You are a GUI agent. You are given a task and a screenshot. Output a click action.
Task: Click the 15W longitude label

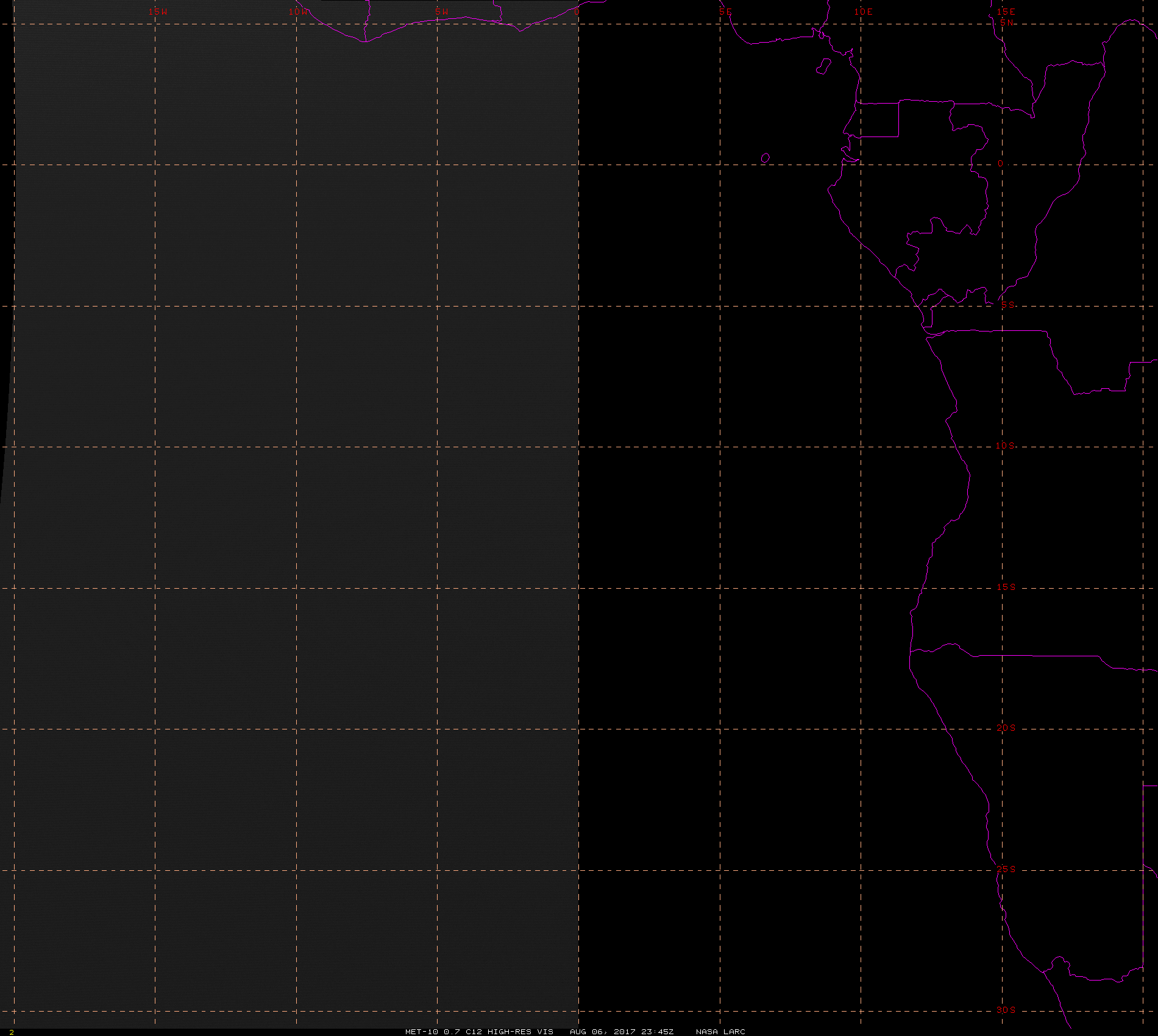[158, 12]
